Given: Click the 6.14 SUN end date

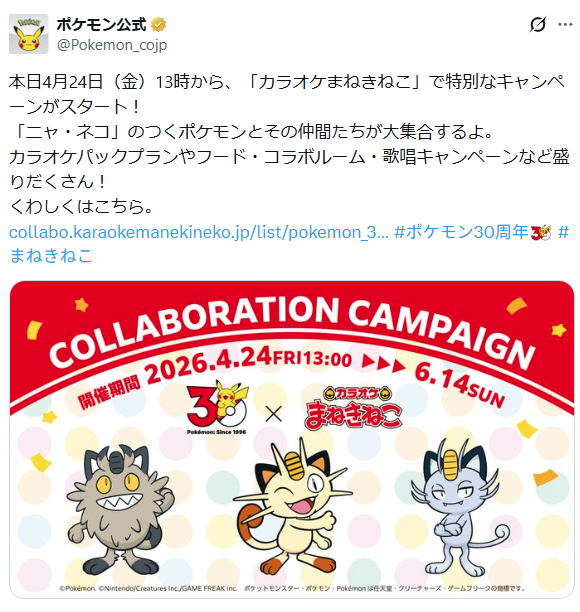Looking at the screenshot, I should 459,384.
